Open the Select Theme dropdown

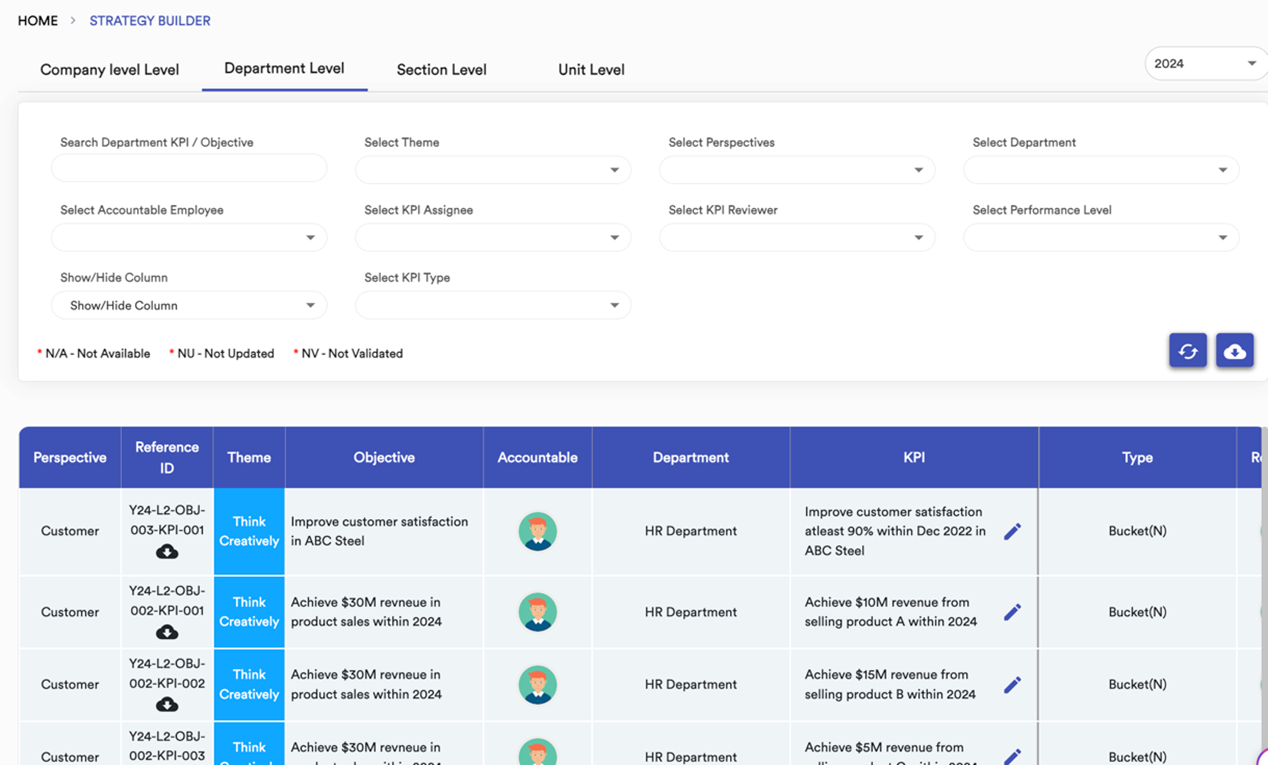click(493, 169)
